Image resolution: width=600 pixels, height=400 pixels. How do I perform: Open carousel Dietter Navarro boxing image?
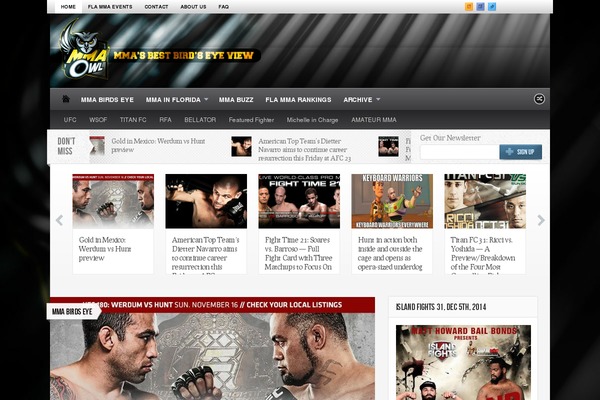coord(206,201)
